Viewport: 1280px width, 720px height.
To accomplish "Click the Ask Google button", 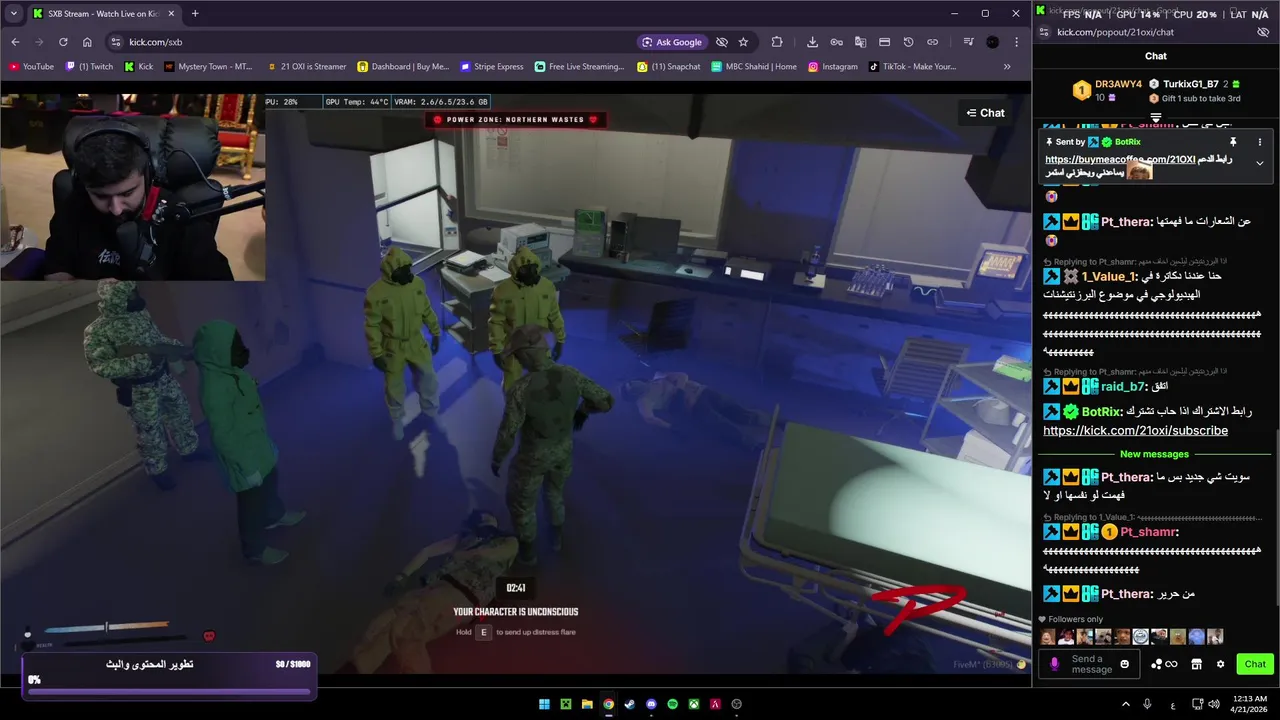I will click(672, 42).
